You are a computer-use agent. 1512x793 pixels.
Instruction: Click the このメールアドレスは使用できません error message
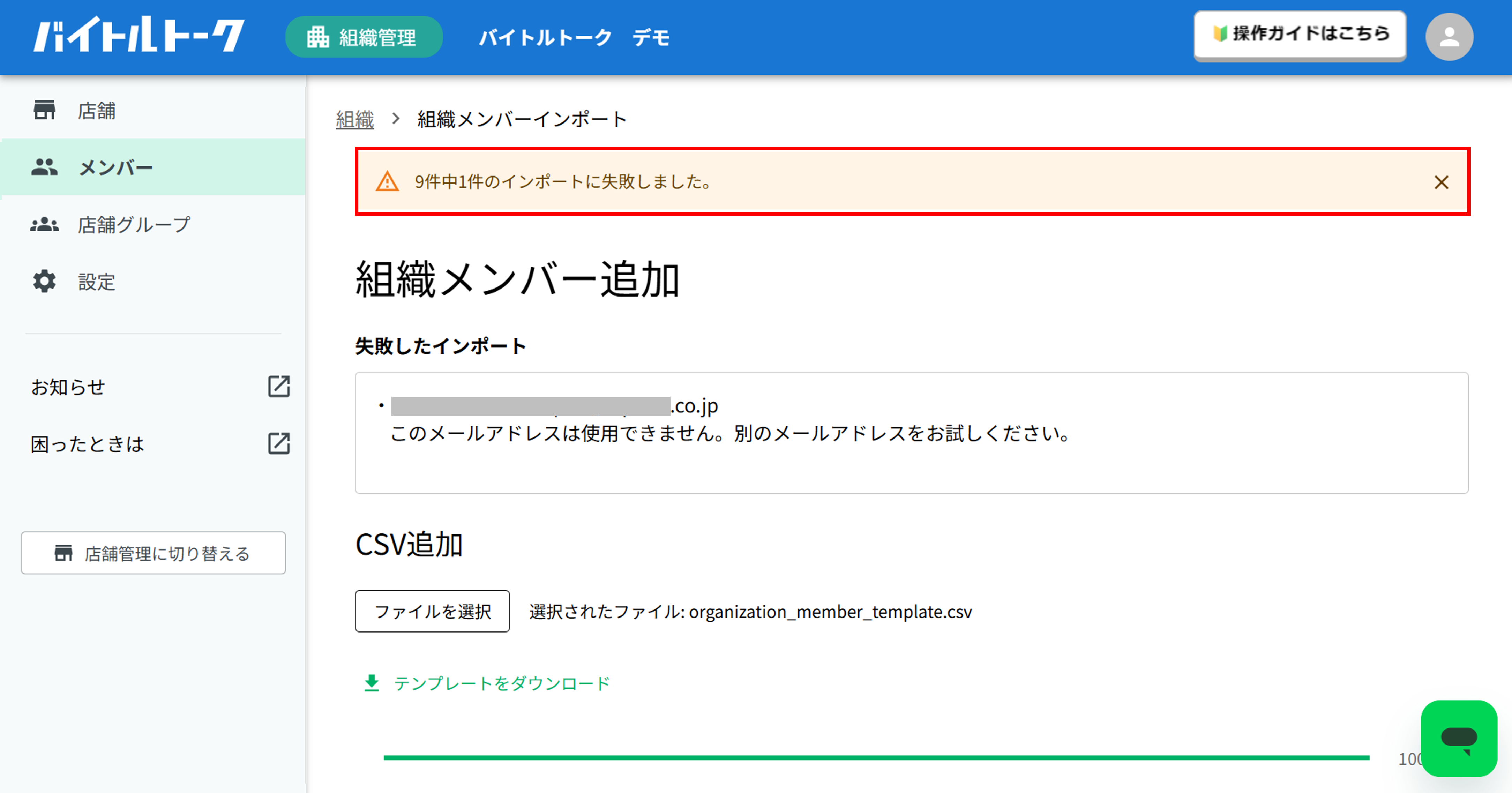(x=731, y=433)
